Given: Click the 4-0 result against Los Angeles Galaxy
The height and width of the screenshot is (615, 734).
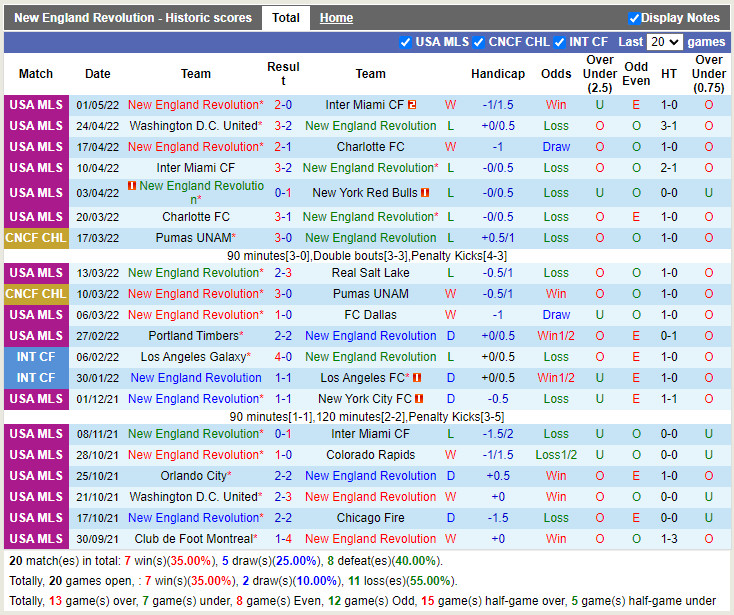Looking at the screenshot, I should coord(283,357).
